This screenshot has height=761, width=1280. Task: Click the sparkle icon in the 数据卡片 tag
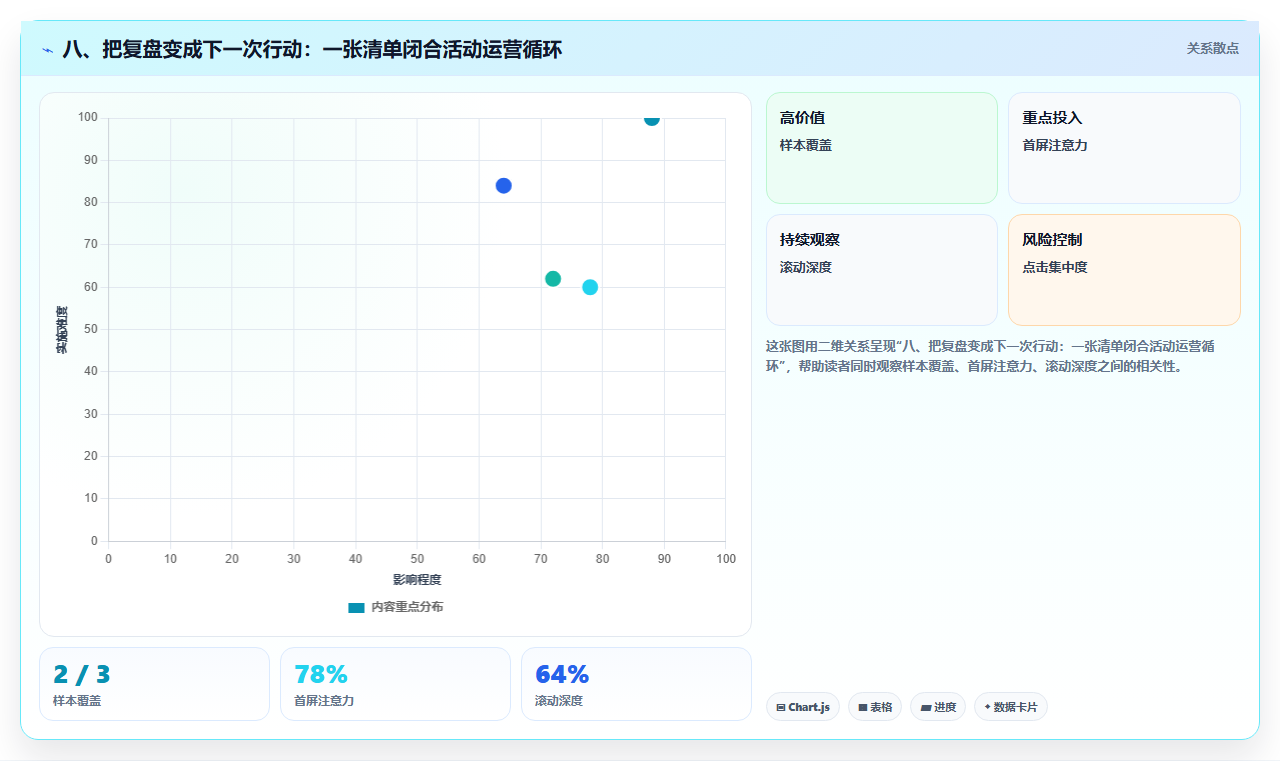(987, 707)
